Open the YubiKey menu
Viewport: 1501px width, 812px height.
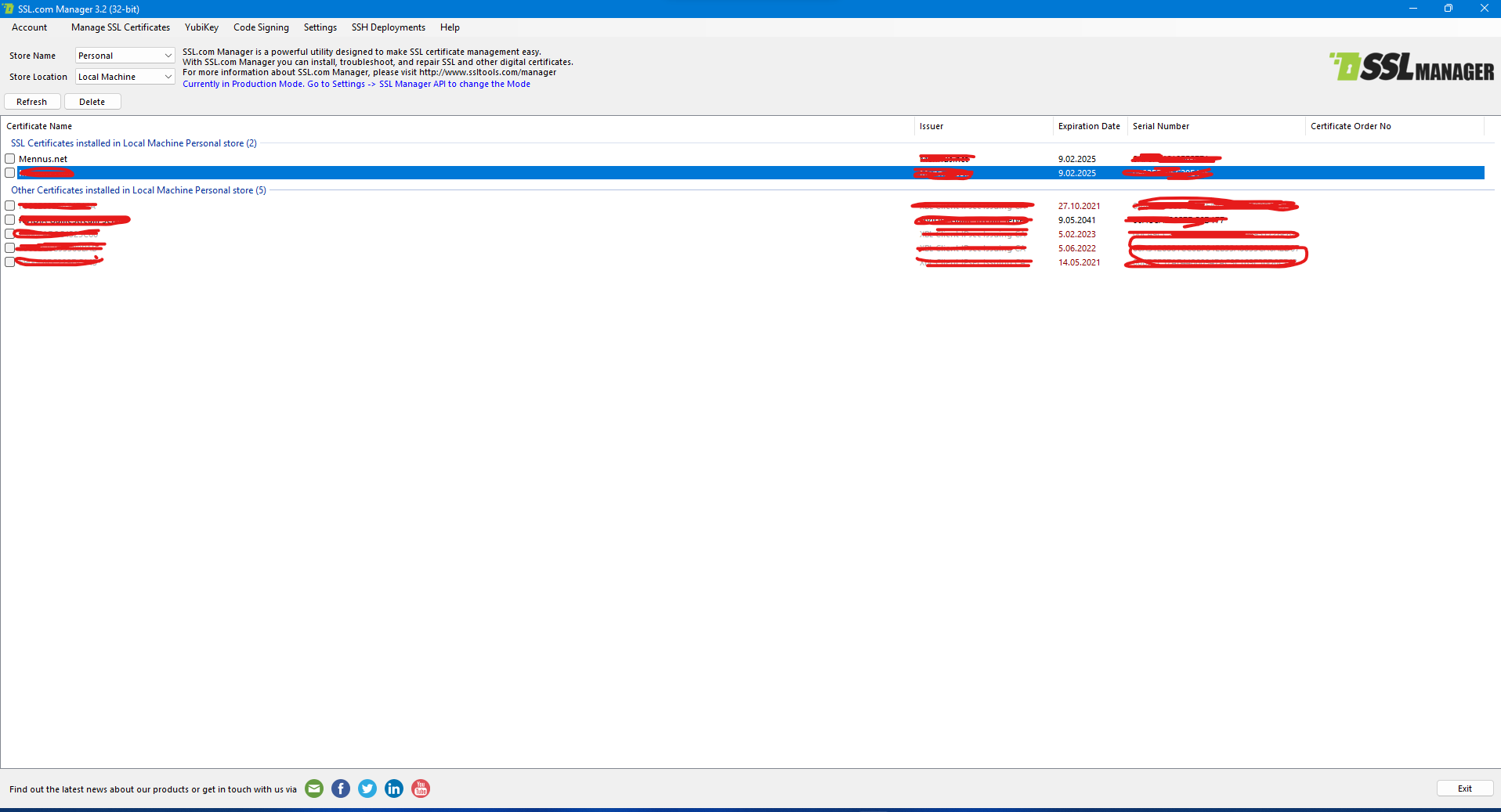[201, 27]
